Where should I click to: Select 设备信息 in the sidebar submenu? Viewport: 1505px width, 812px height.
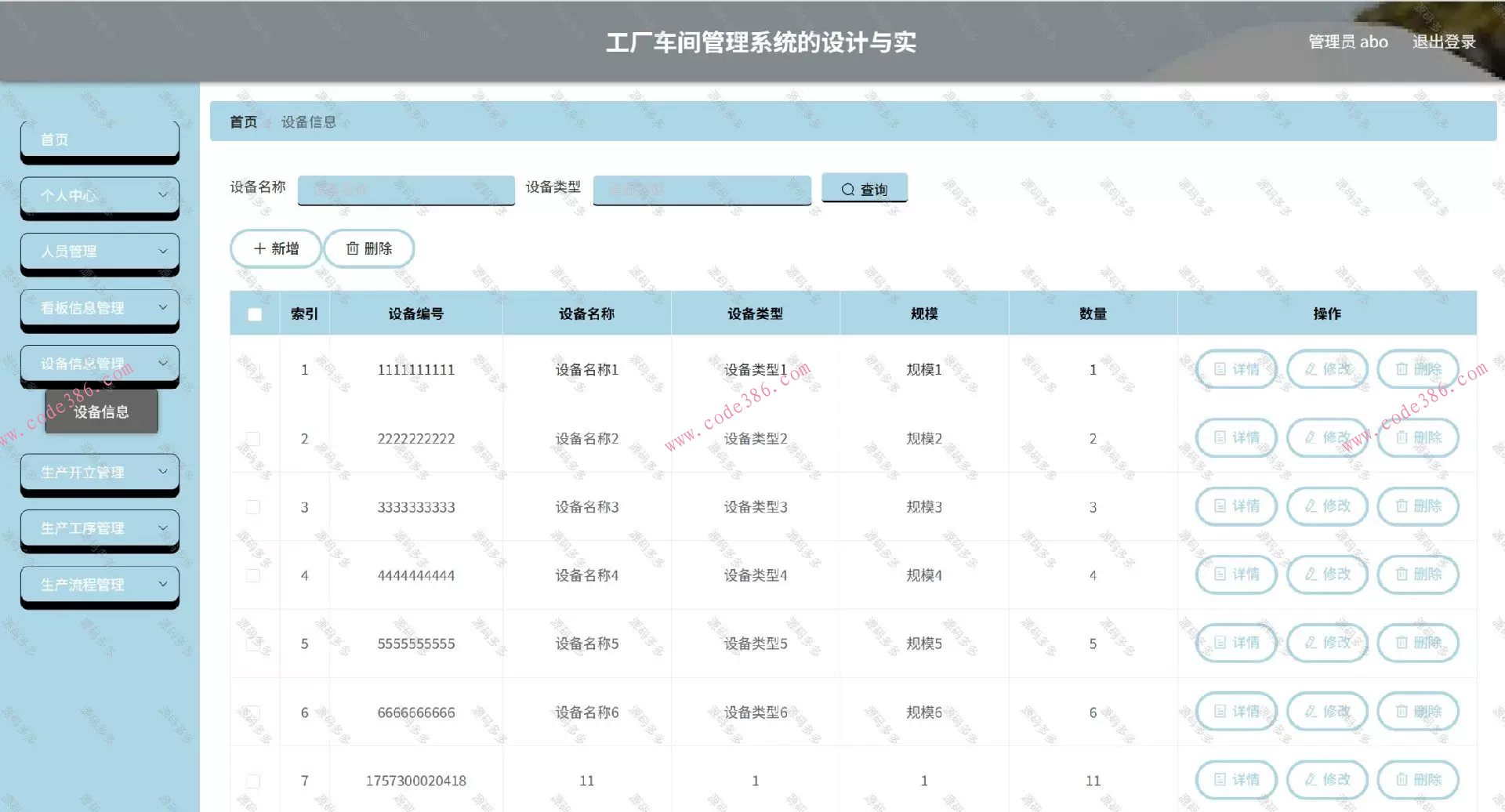(102, 411)
